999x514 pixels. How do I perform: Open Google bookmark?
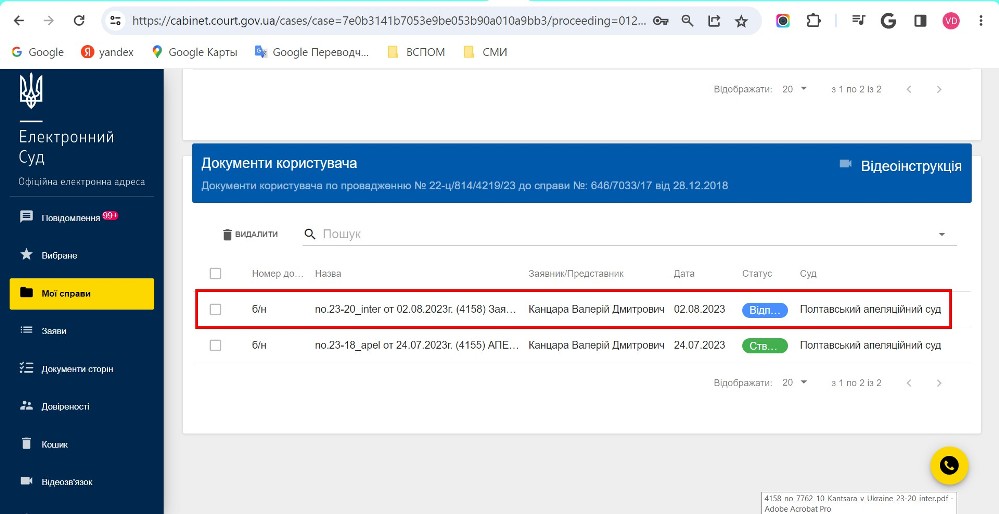click(38, 52)
